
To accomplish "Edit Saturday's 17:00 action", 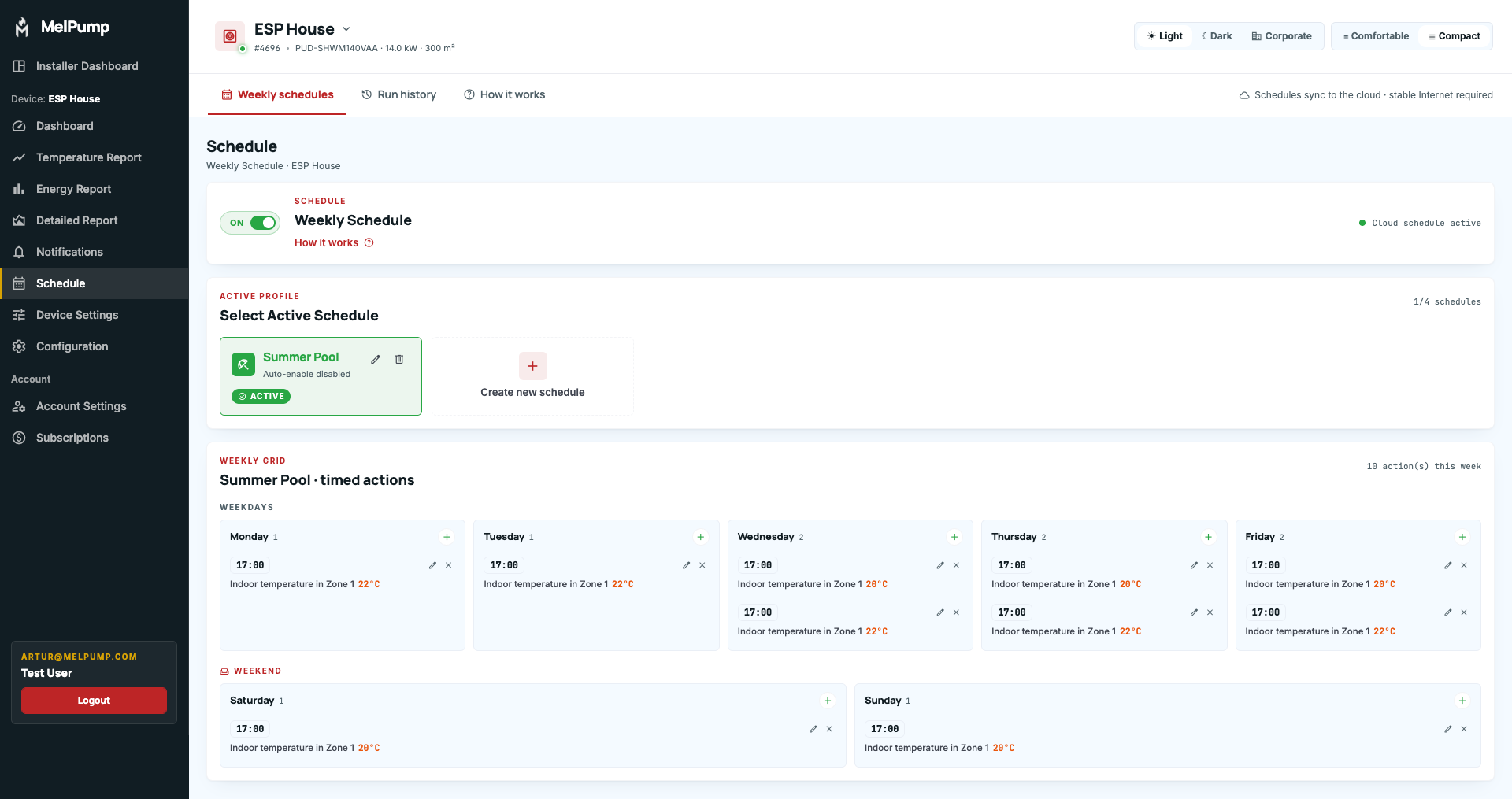I will pos(813,729).
